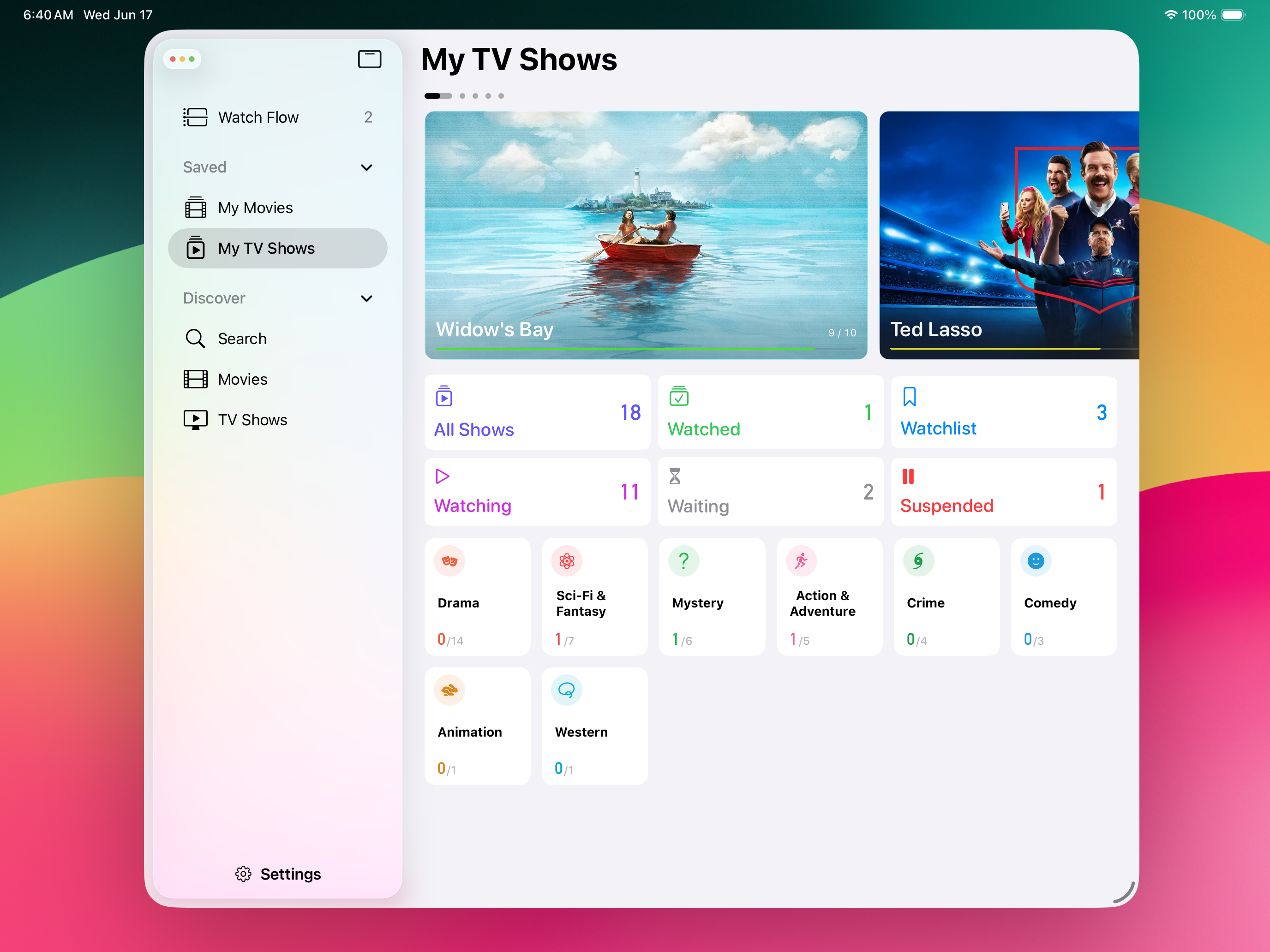Open the Watched shows card
1270x952 pixels.
pos(771,412)
